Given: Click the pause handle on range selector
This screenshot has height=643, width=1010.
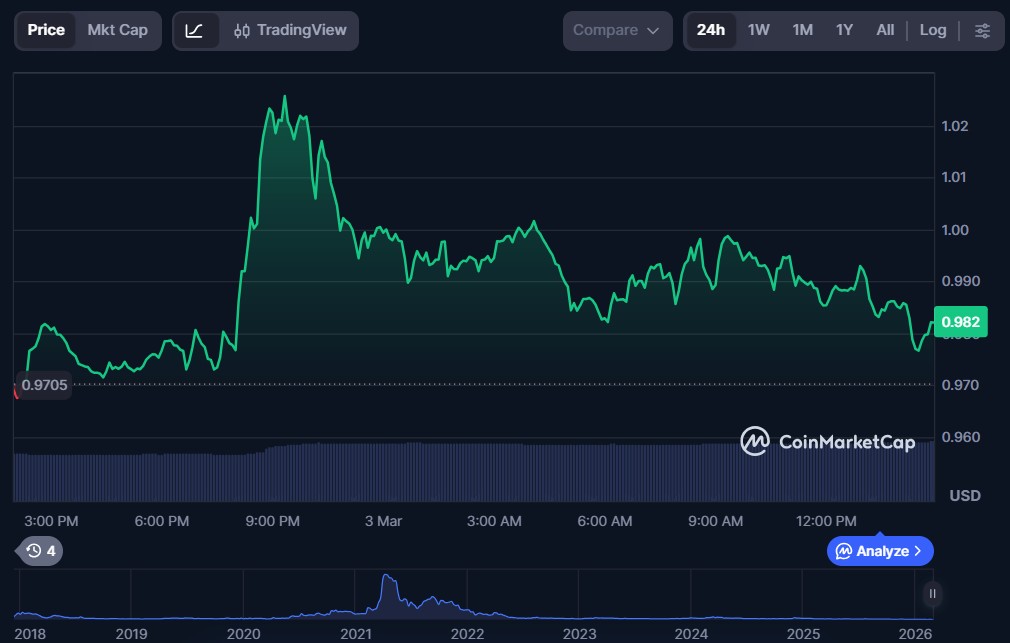Looking at the screenshot, I should [932, 594].
